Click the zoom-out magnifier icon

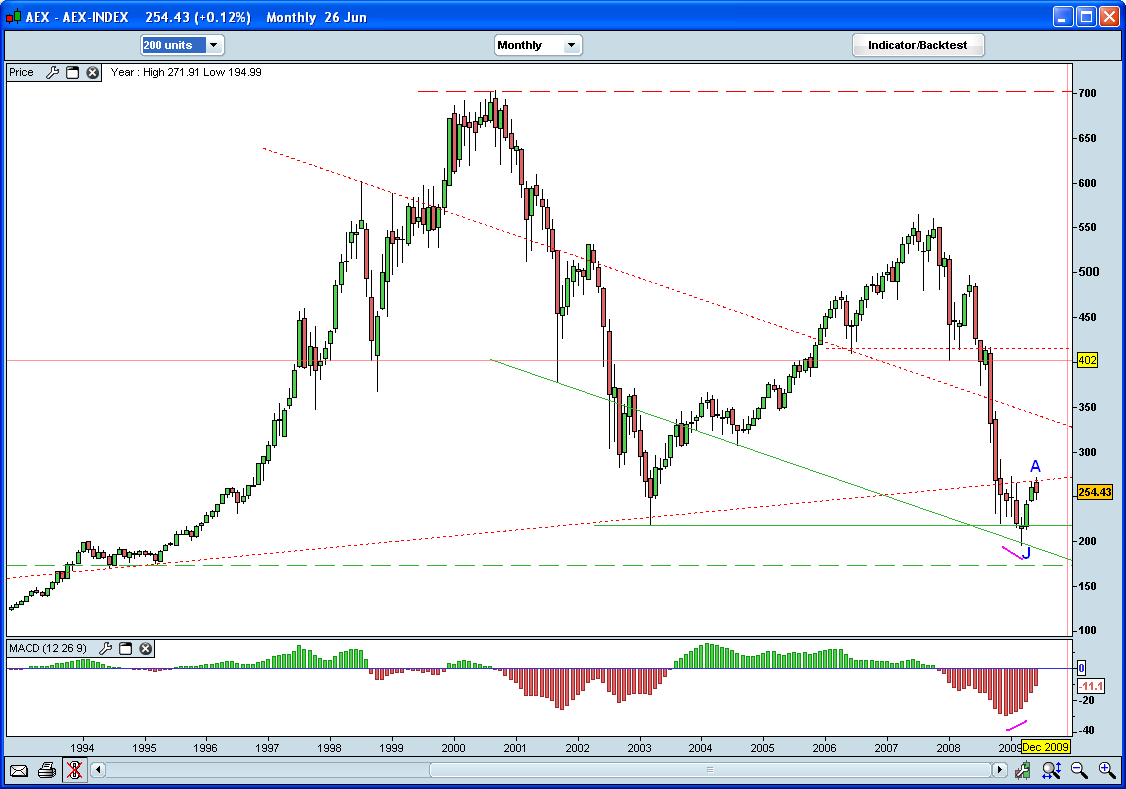pyautogui.click(x=1079, y=770)
